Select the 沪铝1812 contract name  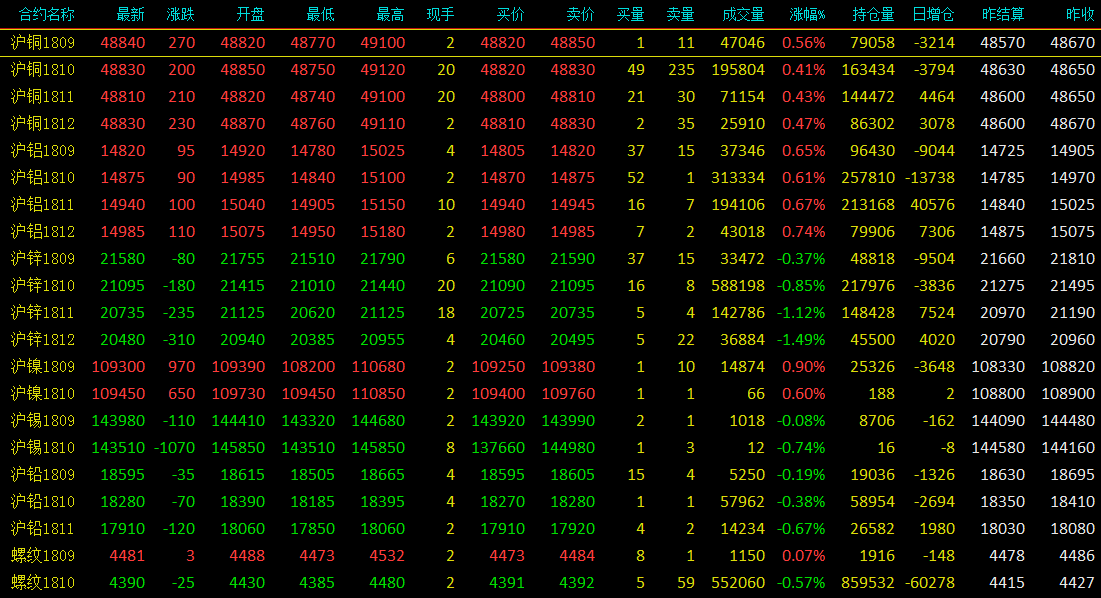[43, 232]
